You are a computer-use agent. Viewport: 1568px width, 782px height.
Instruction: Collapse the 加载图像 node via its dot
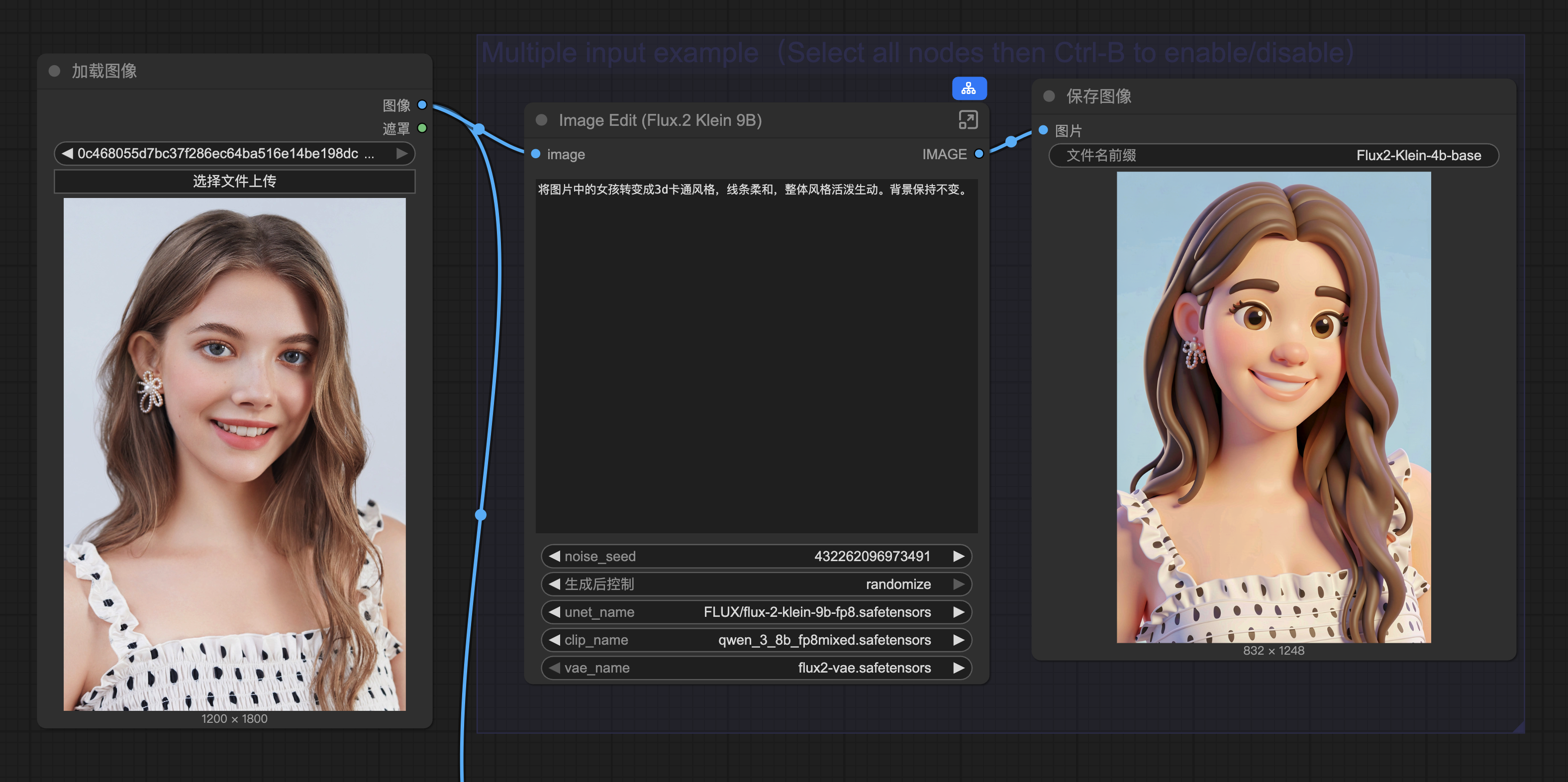point(54,71)
